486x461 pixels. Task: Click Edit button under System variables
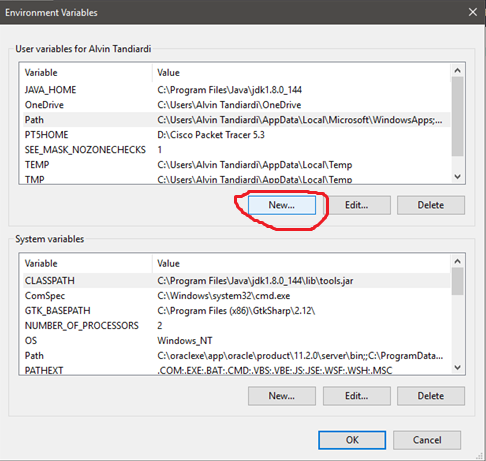[x=357, y=396]
